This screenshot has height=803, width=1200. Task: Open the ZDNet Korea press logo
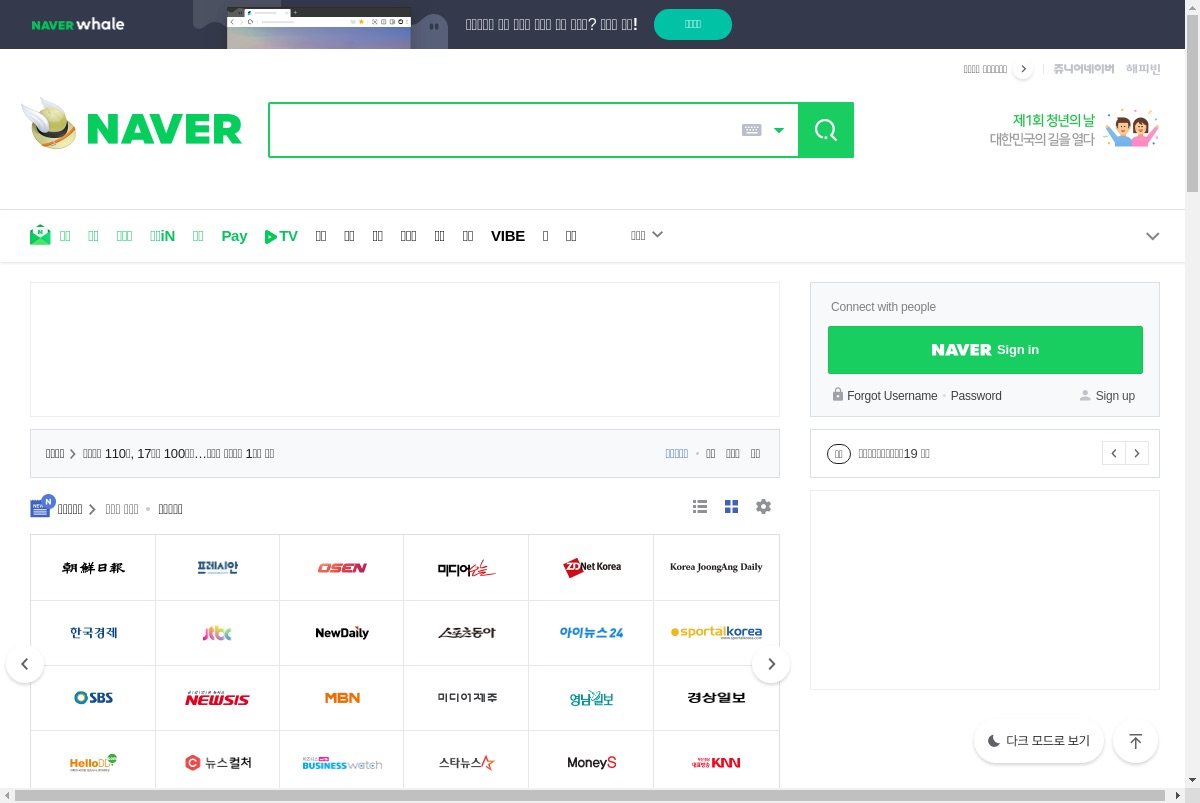pos(591,568)
